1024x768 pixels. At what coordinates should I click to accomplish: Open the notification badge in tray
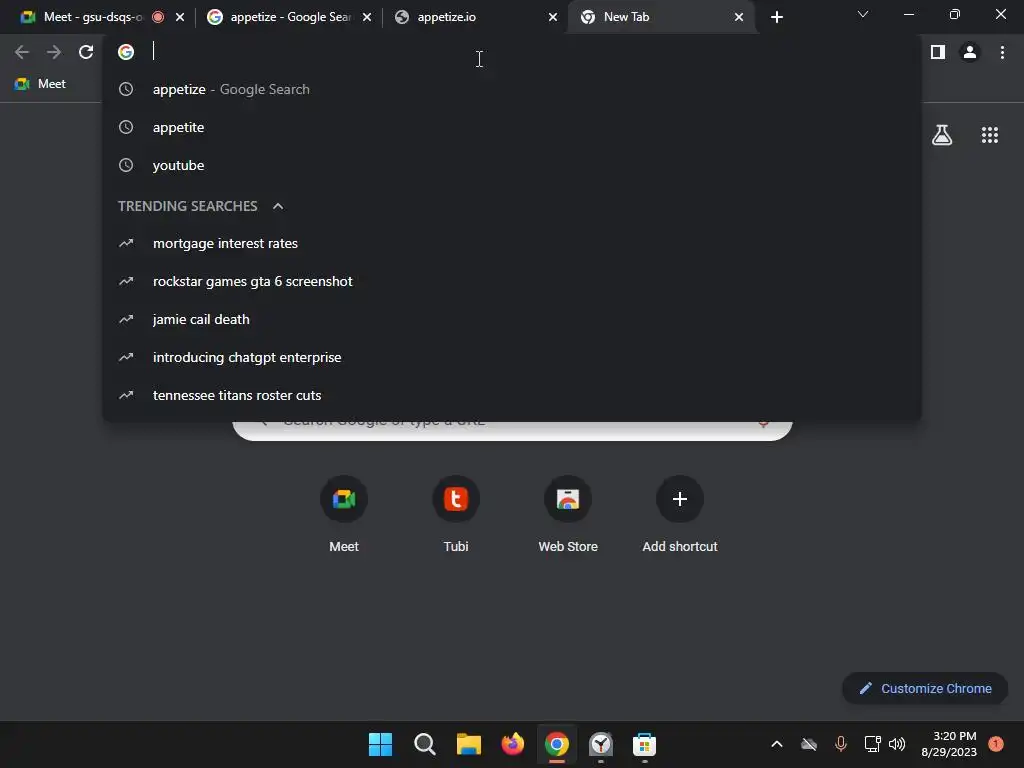996,743
